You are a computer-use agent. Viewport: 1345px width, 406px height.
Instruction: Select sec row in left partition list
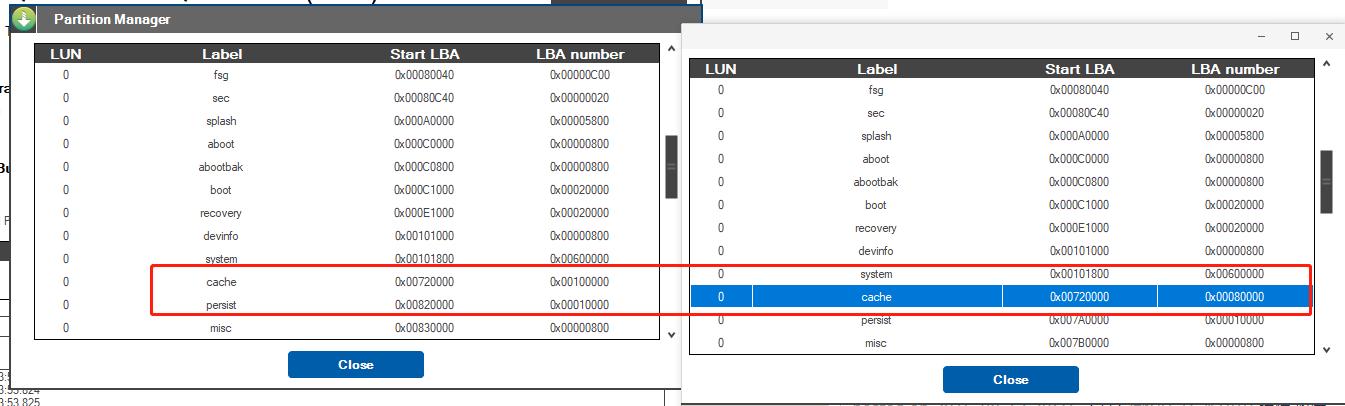click(347, 98)
